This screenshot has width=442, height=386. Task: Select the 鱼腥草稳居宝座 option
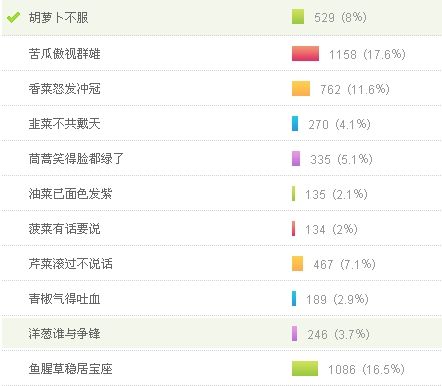click(70, 369)
